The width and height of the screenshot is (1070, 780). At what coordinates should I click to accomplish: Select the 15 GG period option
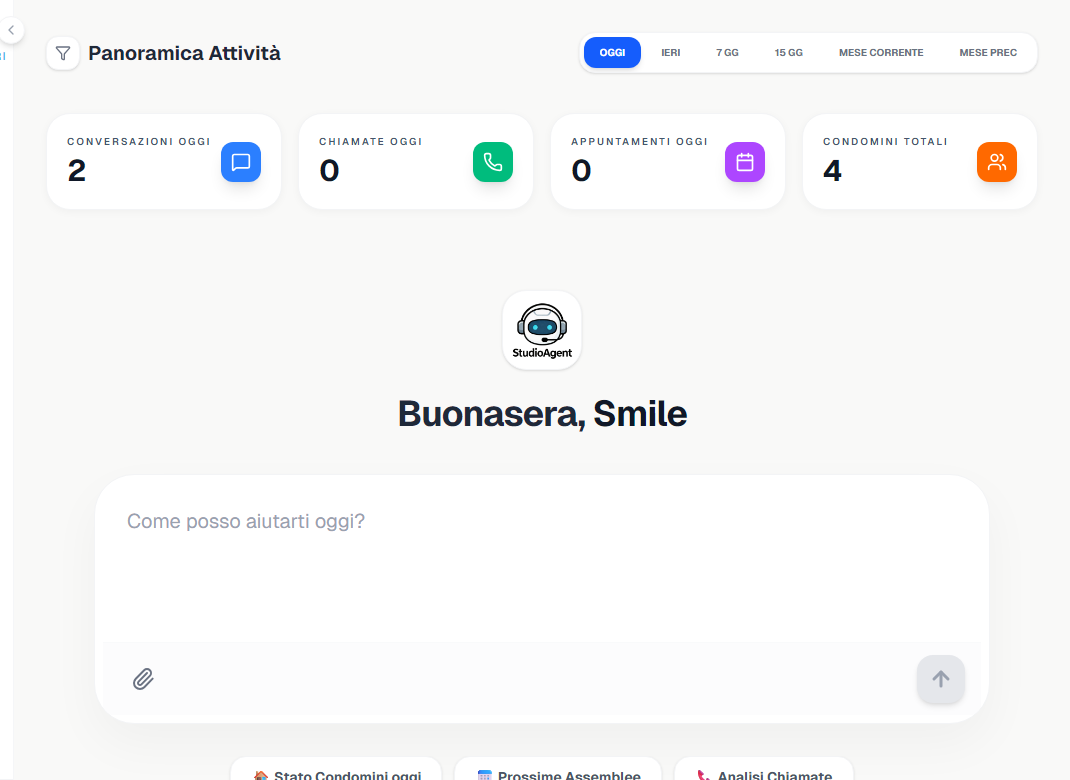click(x=788, y=52)
